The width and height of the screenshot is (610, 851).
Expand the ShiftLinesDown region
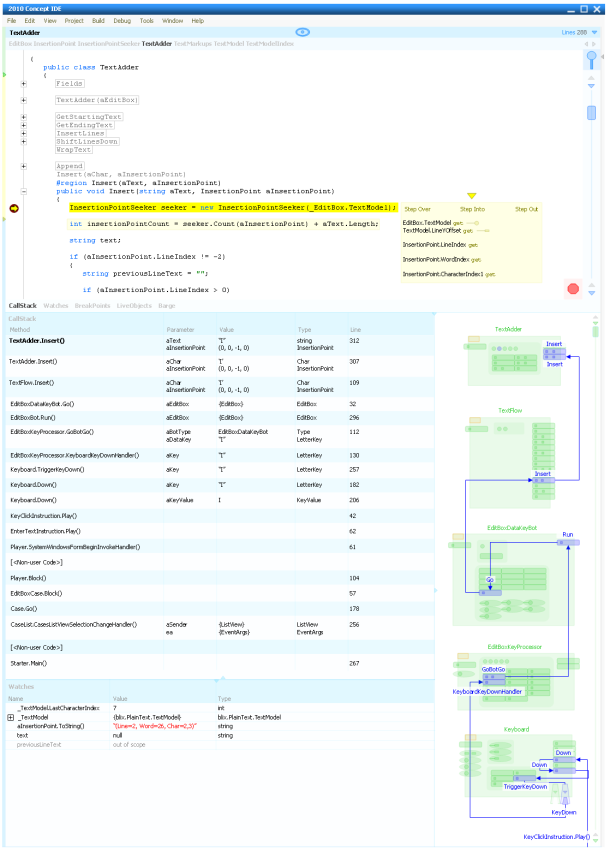23,142
